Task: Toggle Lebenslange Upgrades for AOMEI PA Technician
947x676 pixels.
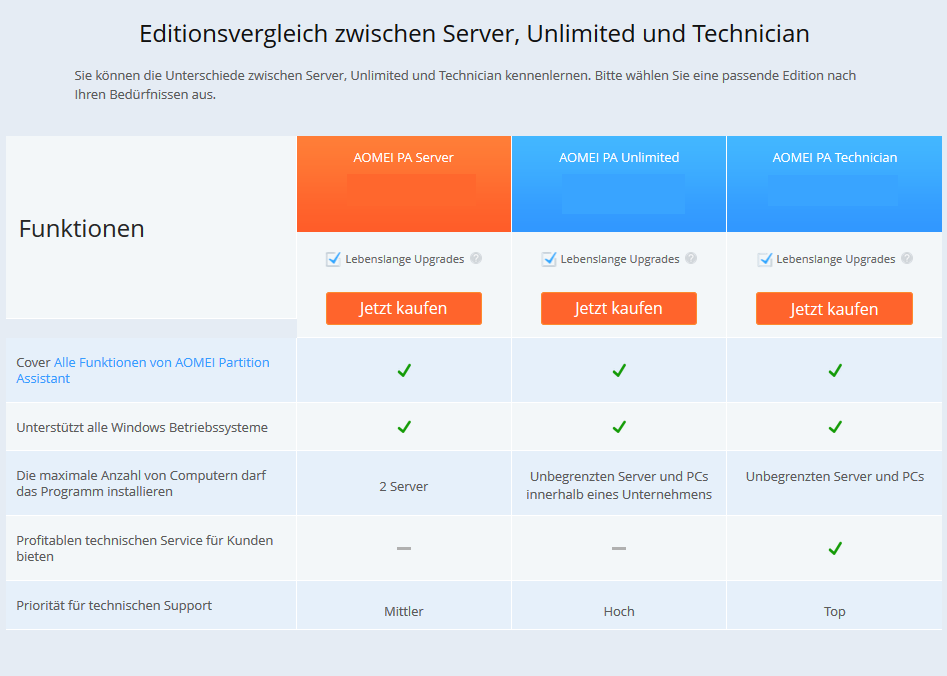Action: click(x=765, y=258)
